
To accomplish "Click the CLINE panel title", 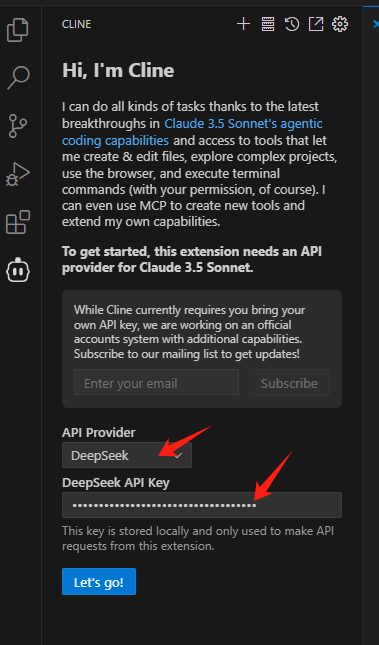I will [x=77, y=24].
